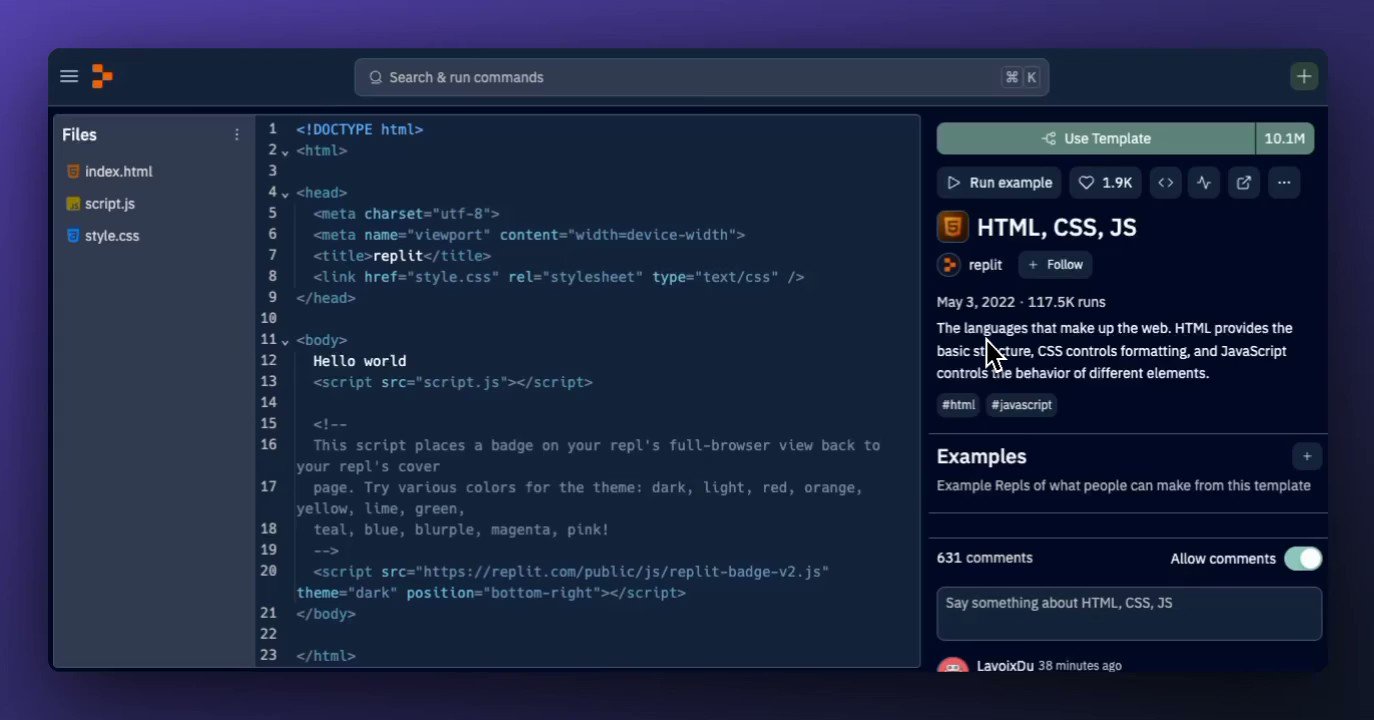The height and width of the screenshot is (720, 1374).
Task: Collapse the html tag fold arrow
Action: point(285,152)
